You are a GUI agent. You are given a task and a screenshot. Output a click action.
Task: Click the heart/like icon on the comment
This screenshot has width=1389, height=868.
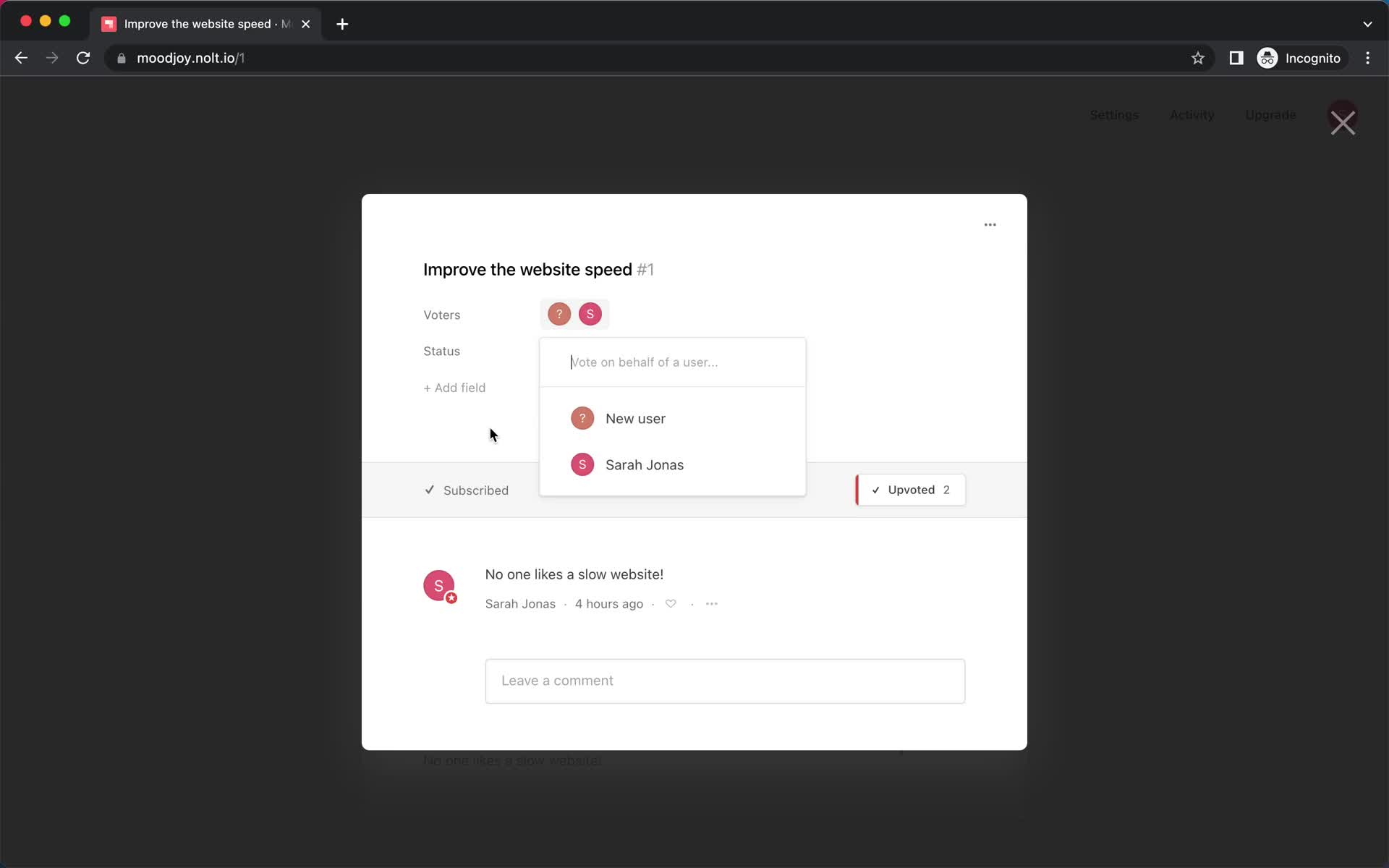point(670,603)
